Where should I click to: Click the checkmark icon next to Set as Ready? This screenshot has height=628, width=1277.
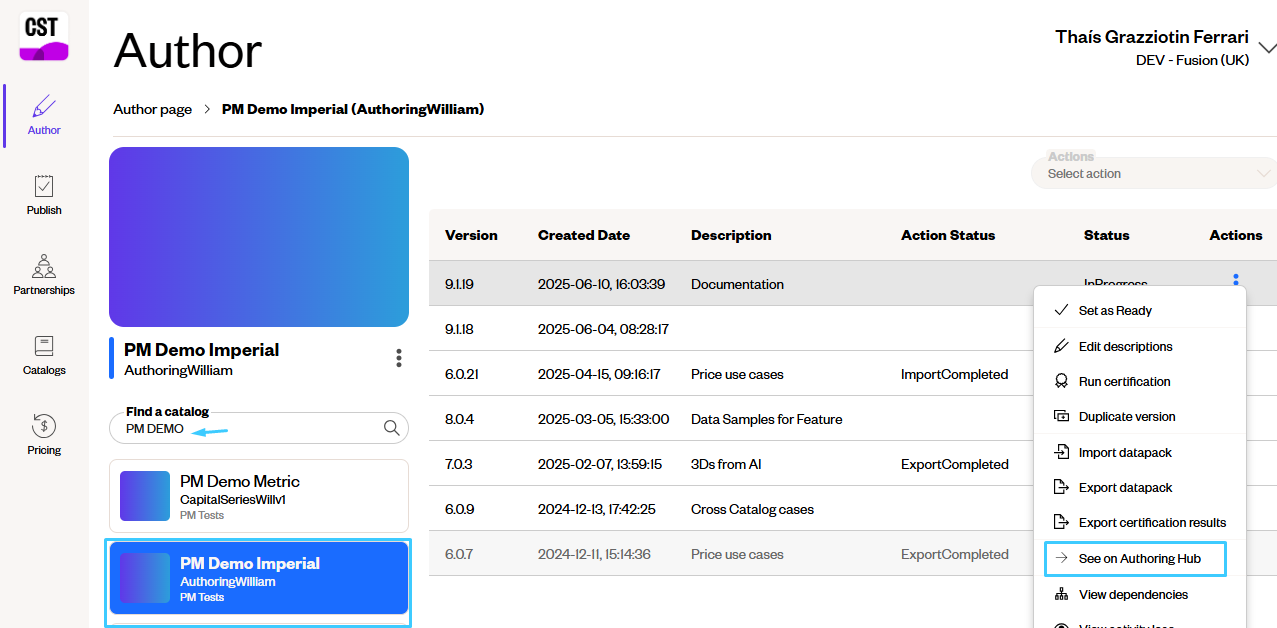point(1060,310)
